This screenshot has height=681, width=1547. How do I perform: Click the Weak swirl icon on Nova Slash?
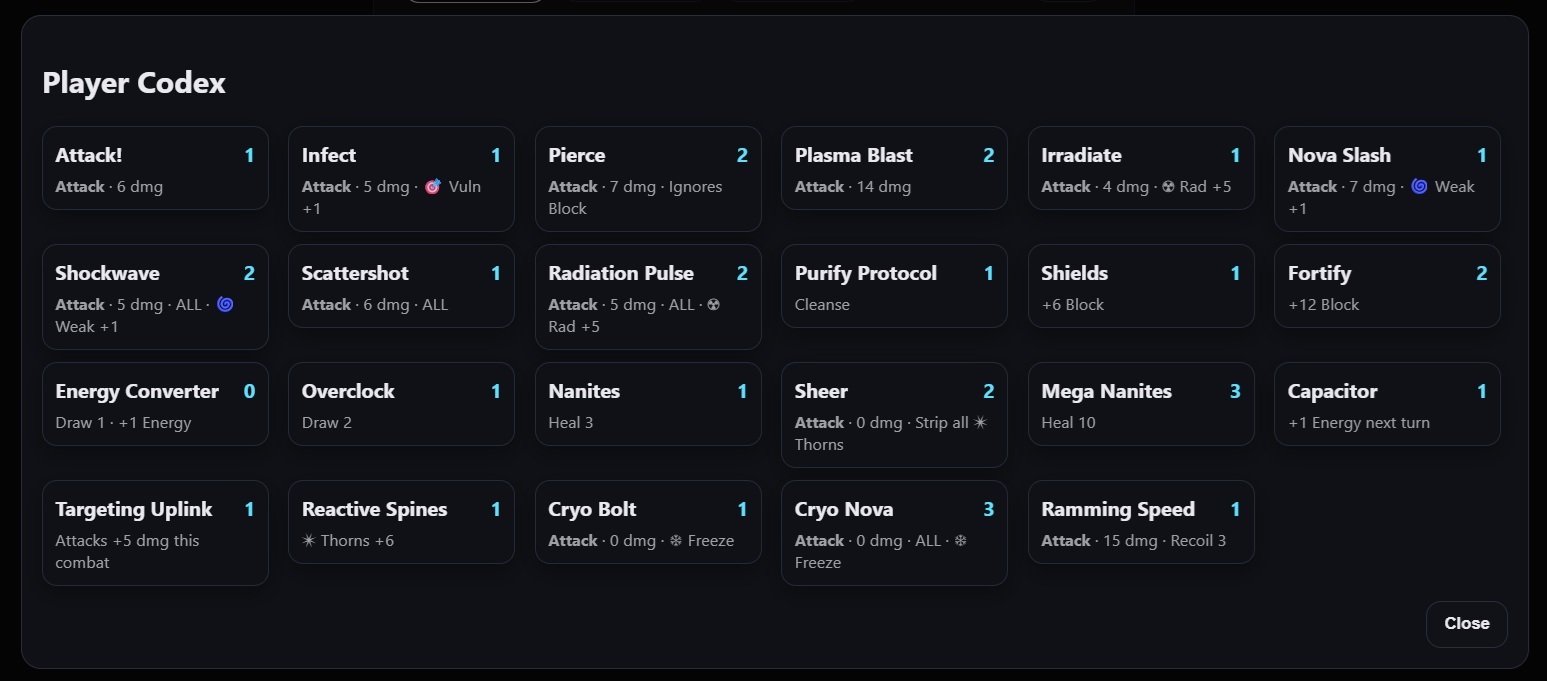coord(1419,187)
